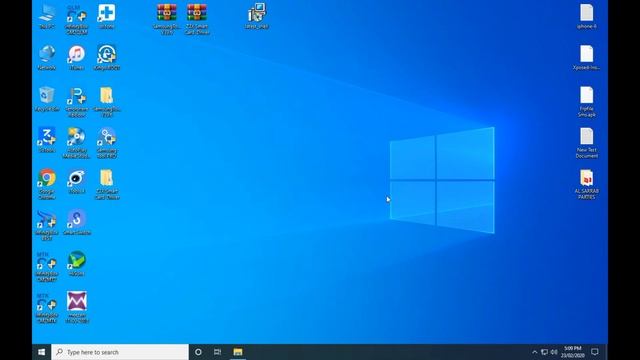Open the blue medical-cross app shortcut
640x360 pixels.
(107, 17)
